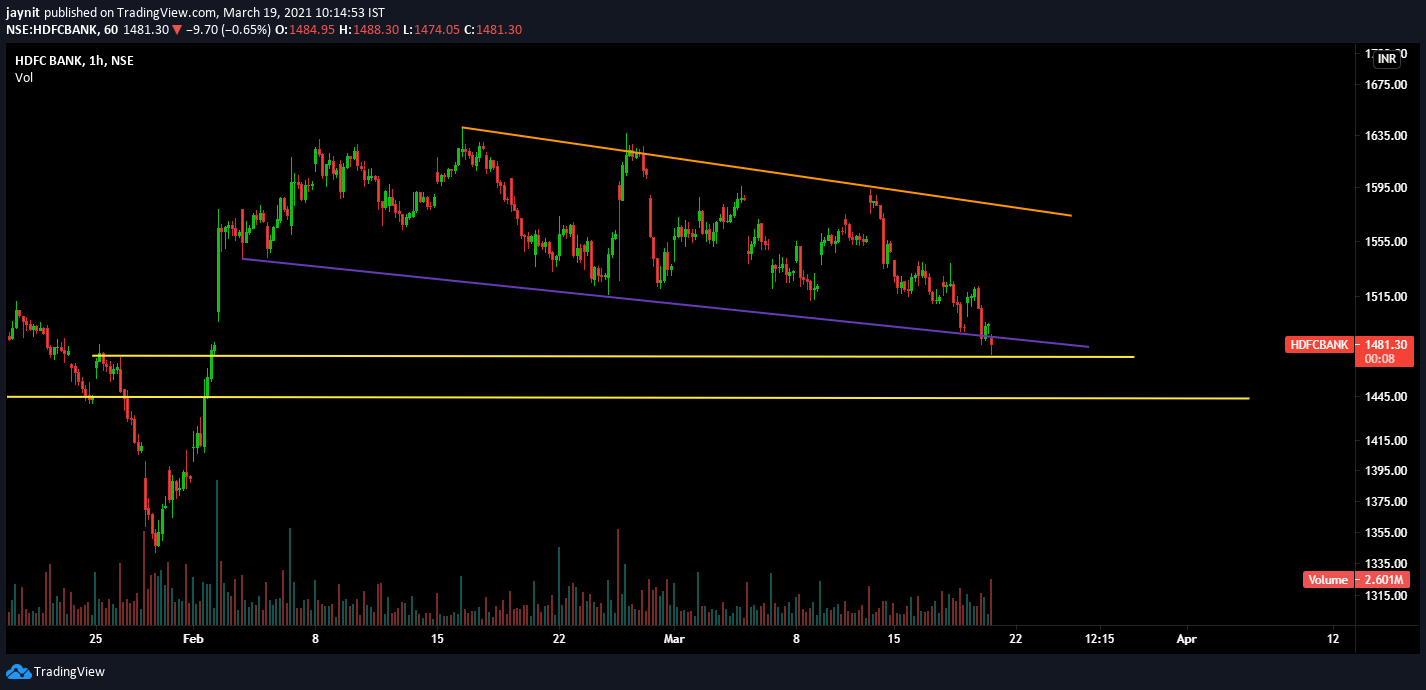Click the red Volume label tag

pyautogui.click(x=1328, y=580)
